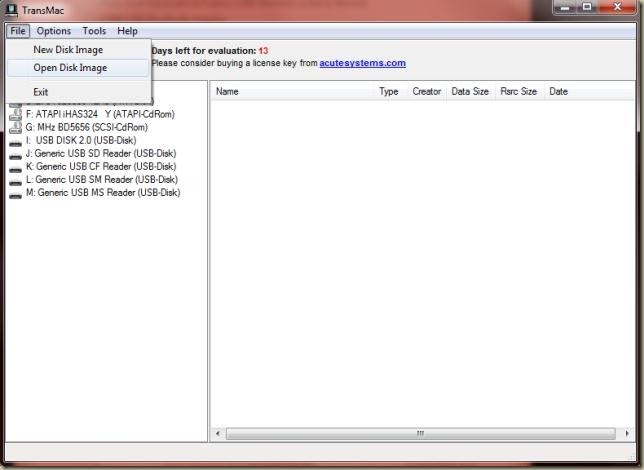This screenshot has width=644, height=470.
Task: Open the Tools menu
Action: point(94,31)
